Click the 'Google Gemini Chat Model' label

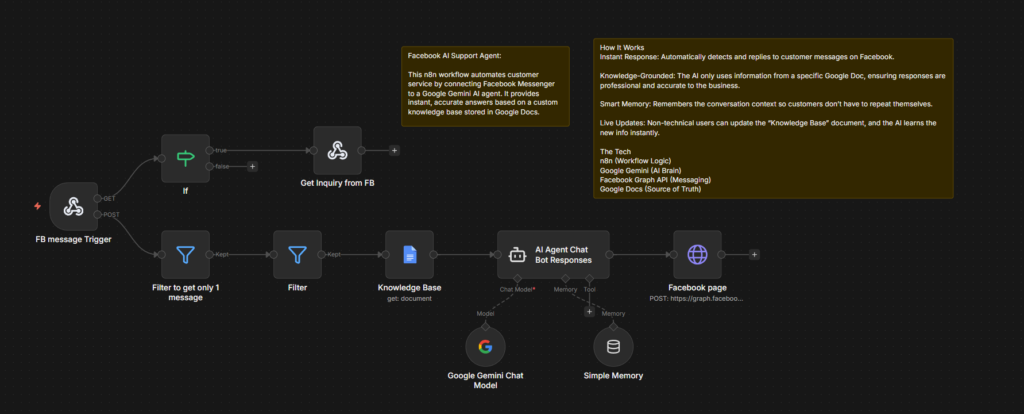(485, 381)
